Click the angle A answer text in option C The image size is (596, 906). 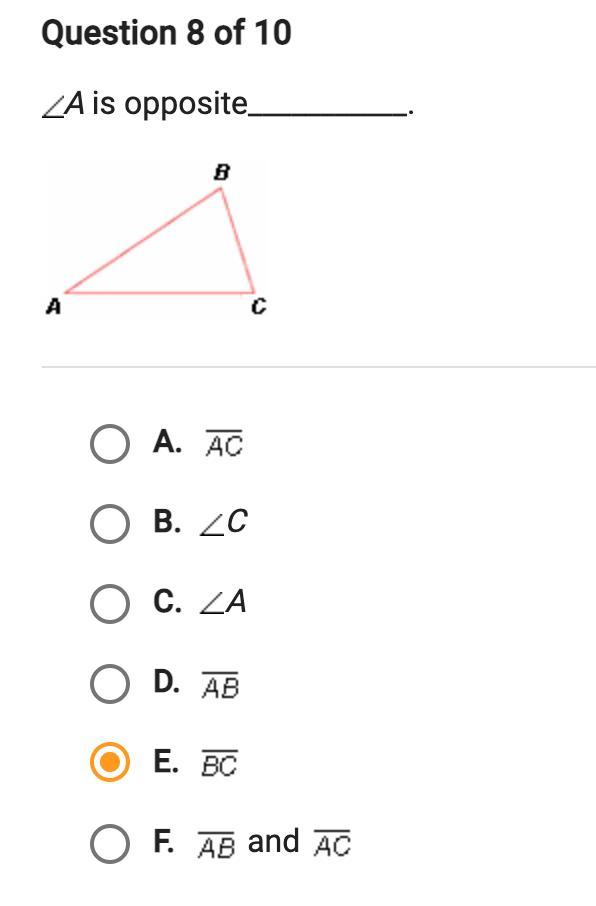point(223,601)
